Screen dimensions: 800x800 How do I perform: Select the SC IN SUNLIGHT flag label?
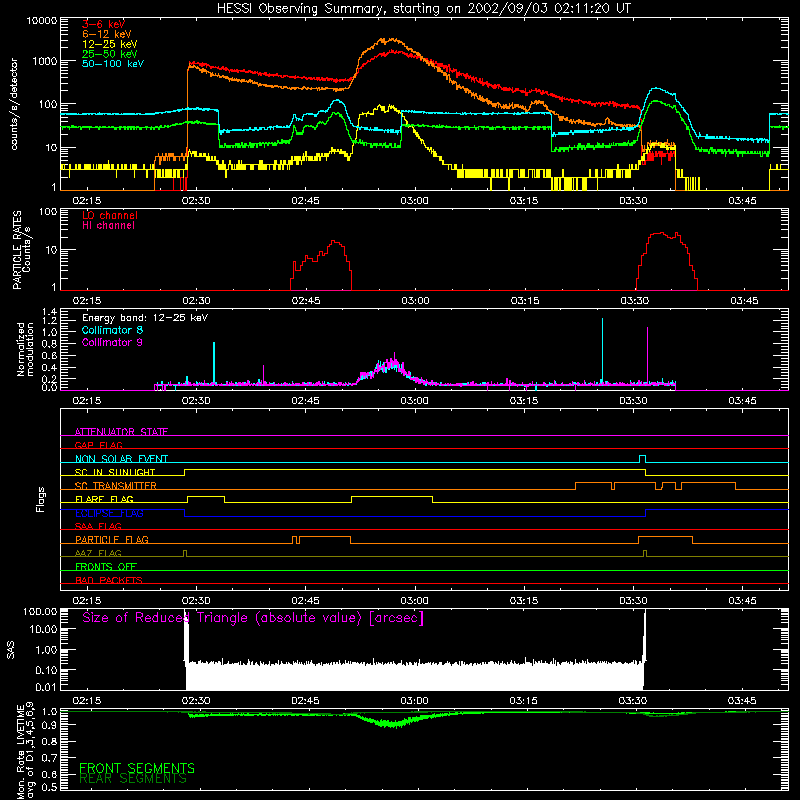[115, 472]
